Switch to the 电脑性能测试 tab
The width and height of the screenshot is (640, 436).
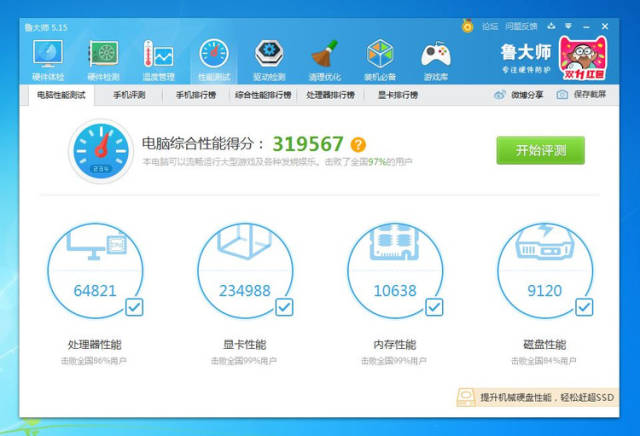[61, 95]
